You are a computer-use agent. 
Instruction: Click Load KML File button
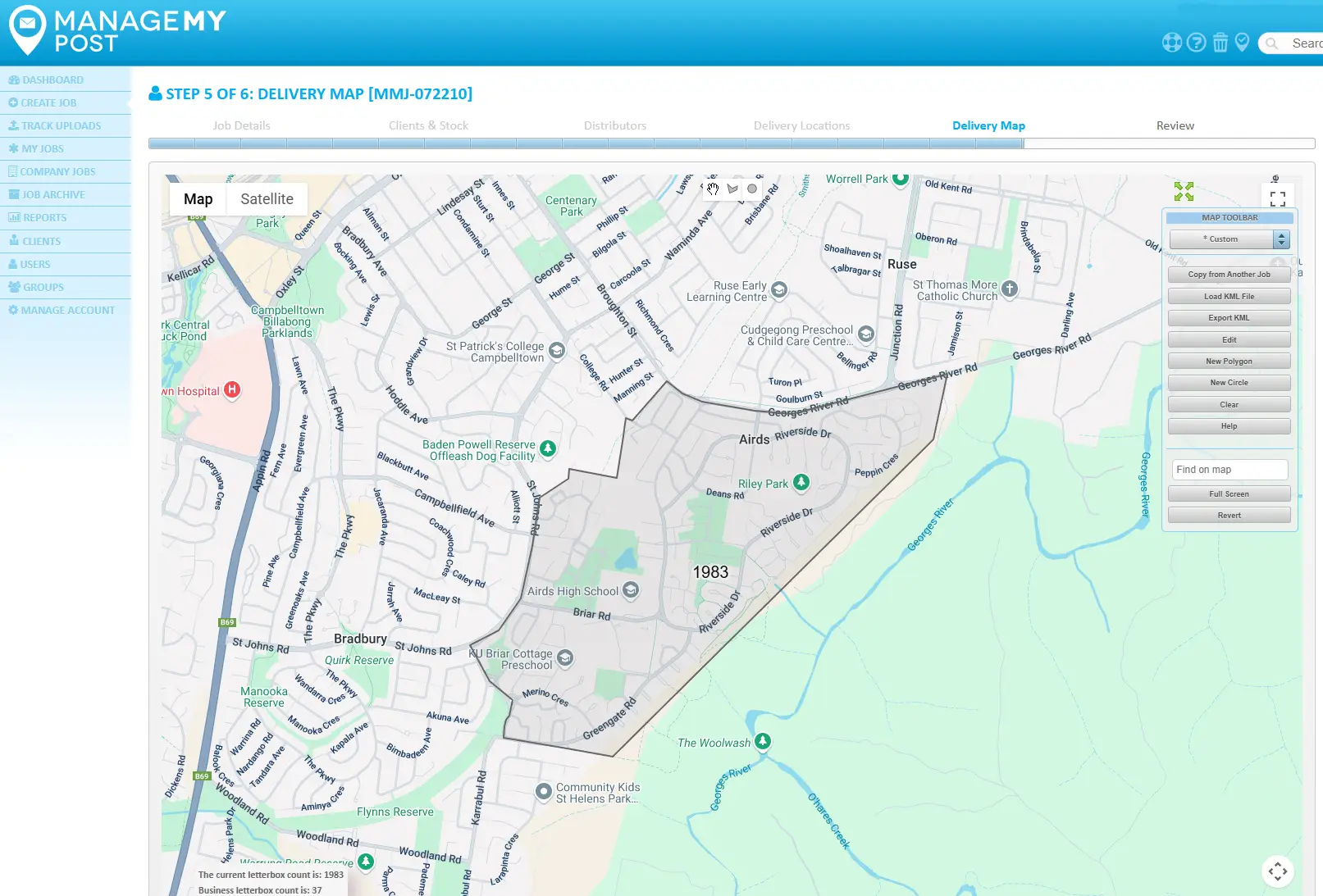pos(1229,297)
